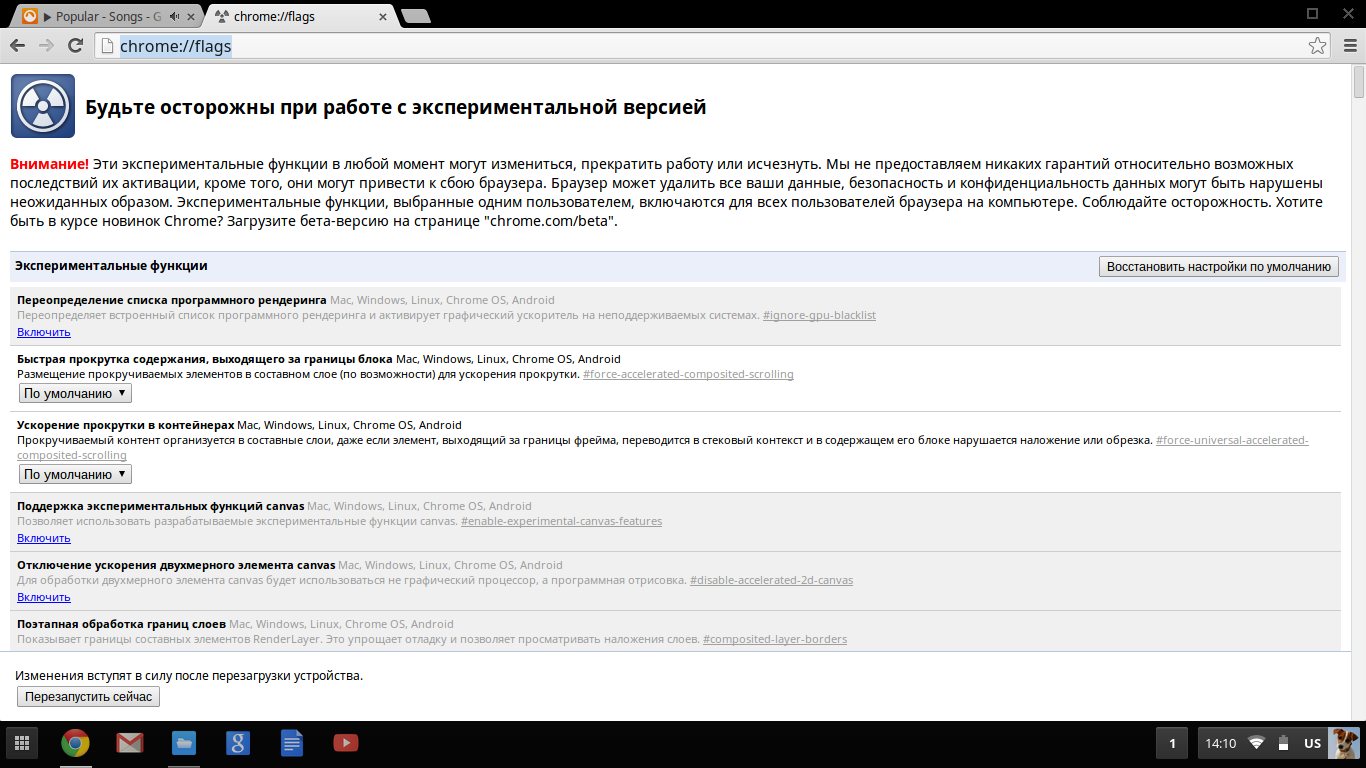Click Включить for ignore-gpu-blacklist flag
The width and height of the screenshot is (1366, 768).
[x=44, y=332]
